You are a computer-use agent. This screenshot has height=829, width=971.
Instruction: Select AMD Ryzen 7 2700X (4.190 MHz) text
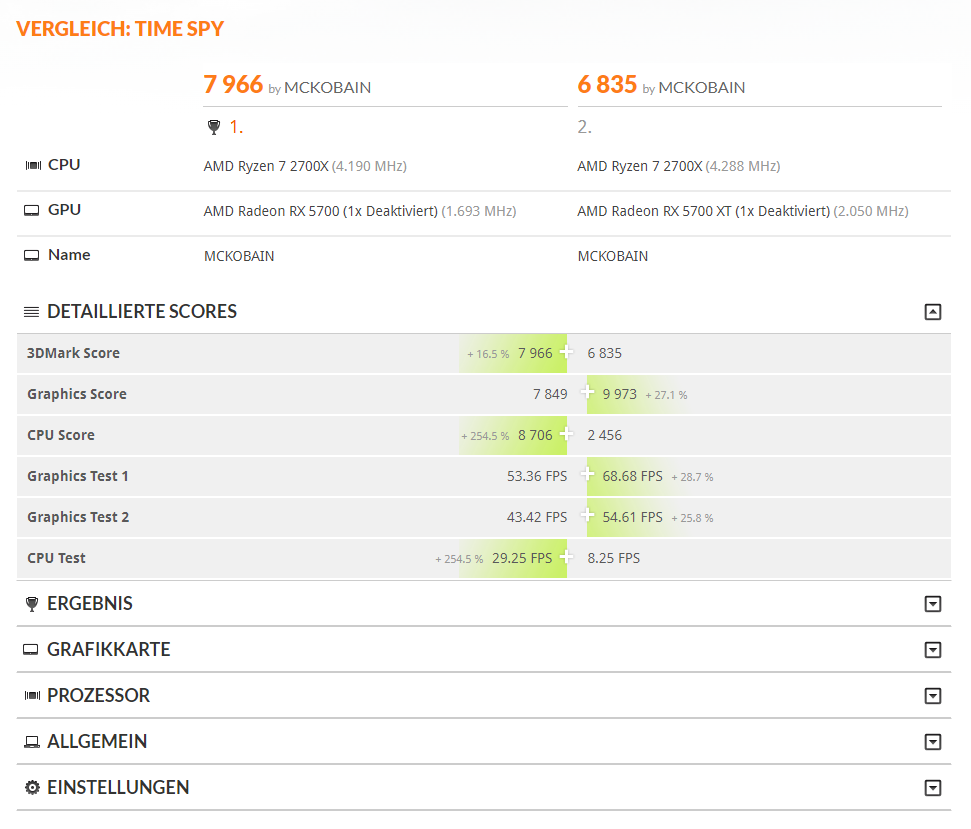(x=305, y=167)
